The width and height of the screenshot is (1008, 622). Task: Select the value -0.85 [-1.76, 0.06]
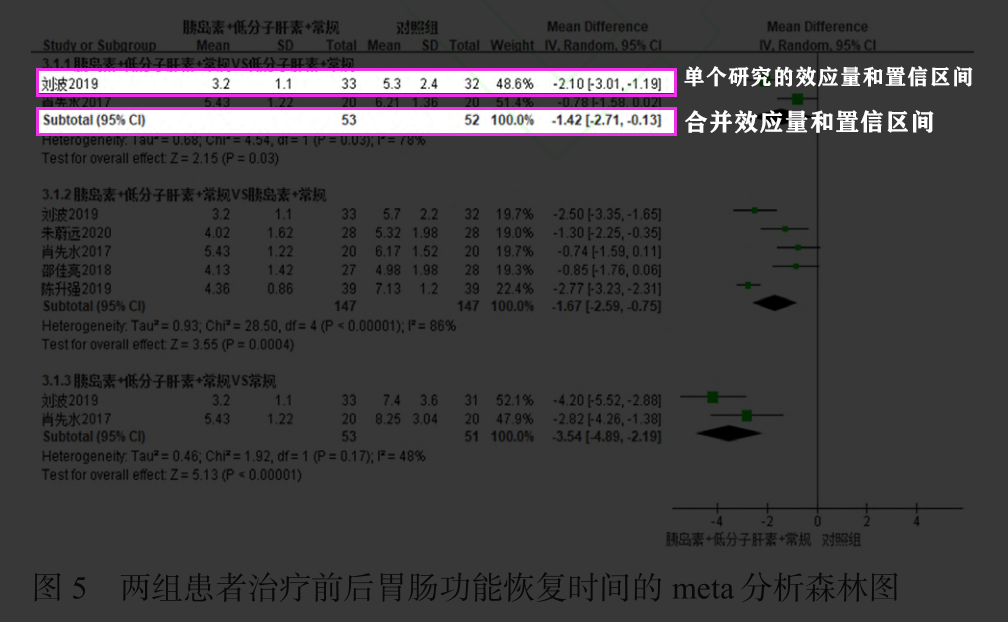(608, 270)
